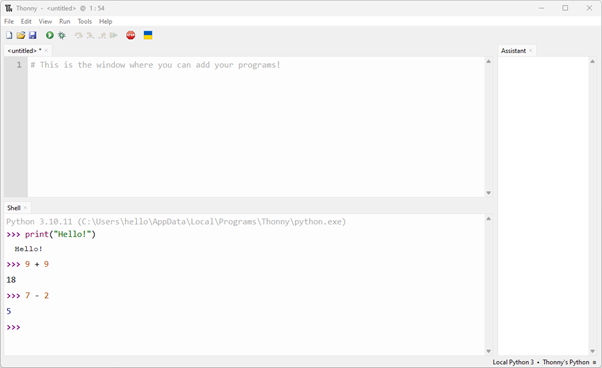602x368 pixels.
Task: Open the interpreter selector 'Local Python 3 • Thonny's Python'
Action: [x=544, y=362]
